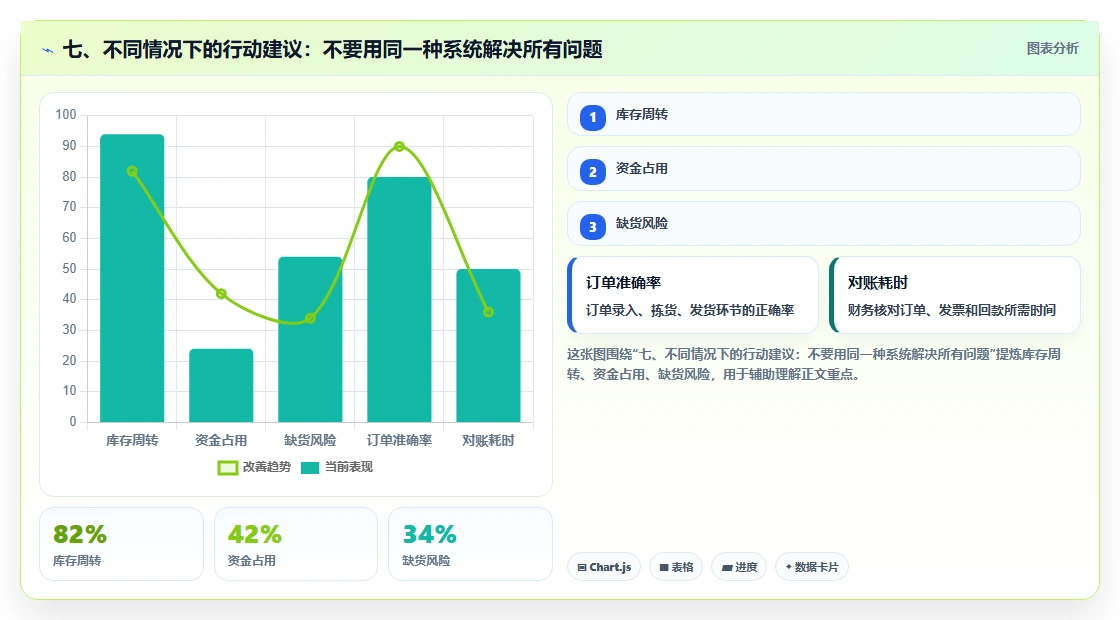Click the 改善趋势 legend color box
Image resolution: width=1120 pixels, height=620 pixels.
click(x=228, y=468)
